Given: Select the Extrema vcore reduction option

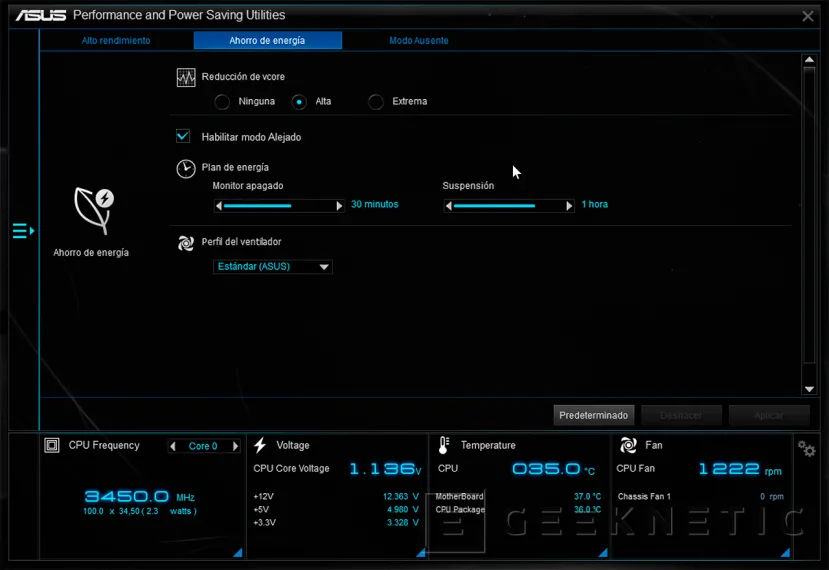Looking at the screenshot, I should pos(376,102).
